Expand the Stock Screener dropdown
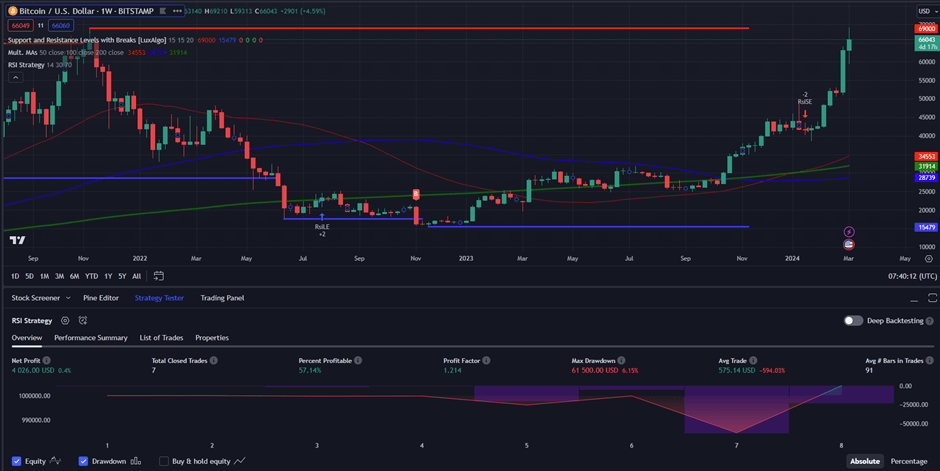 point(68,298)
